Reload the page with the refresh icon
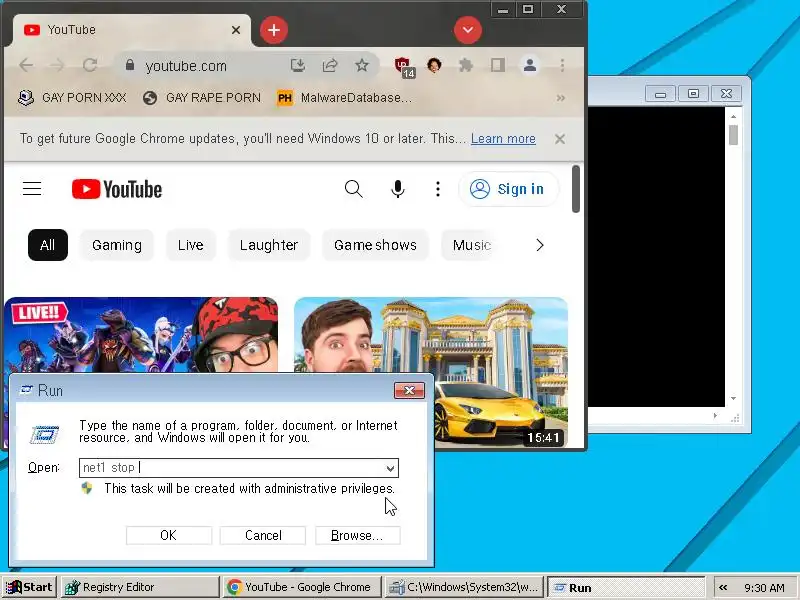Viewport: 800px width, 600px height. (90, 65)
